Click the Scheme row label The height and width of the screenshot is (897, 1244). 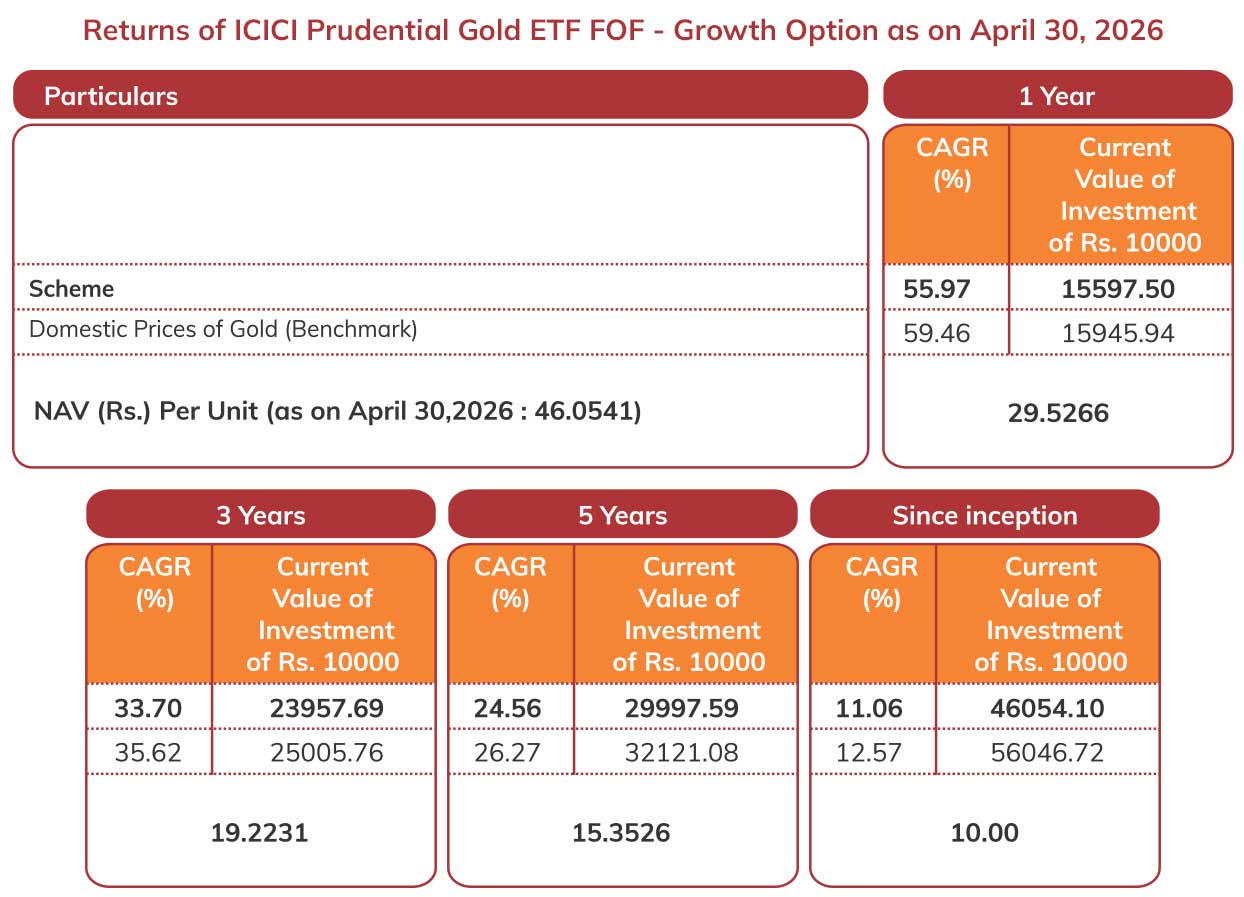(71, 289)
